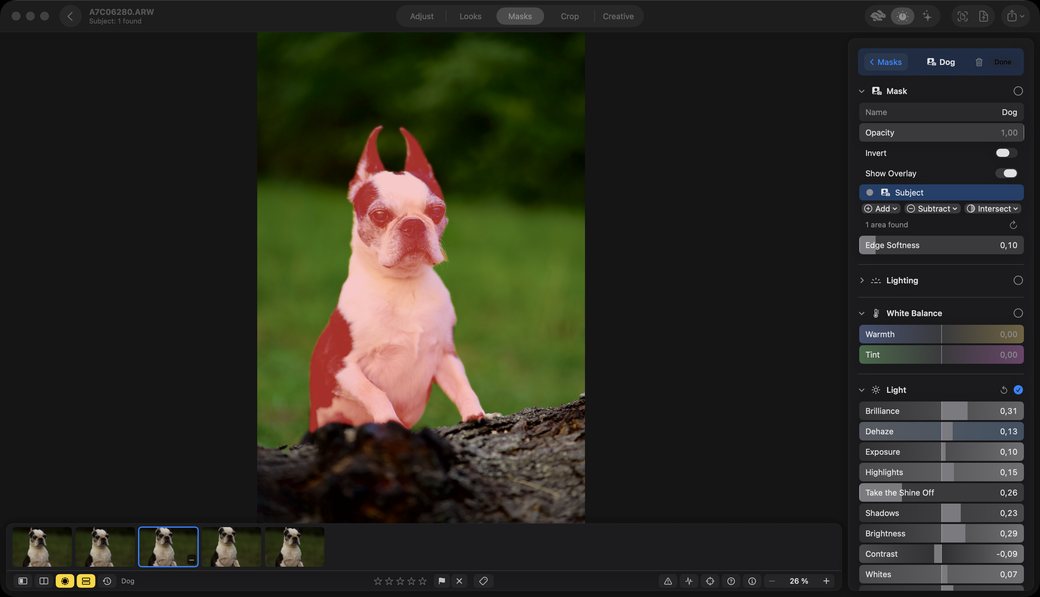Switch to the Looks tab
Image resolution: width=1040 pixels, height=597 pixels.
470,16
